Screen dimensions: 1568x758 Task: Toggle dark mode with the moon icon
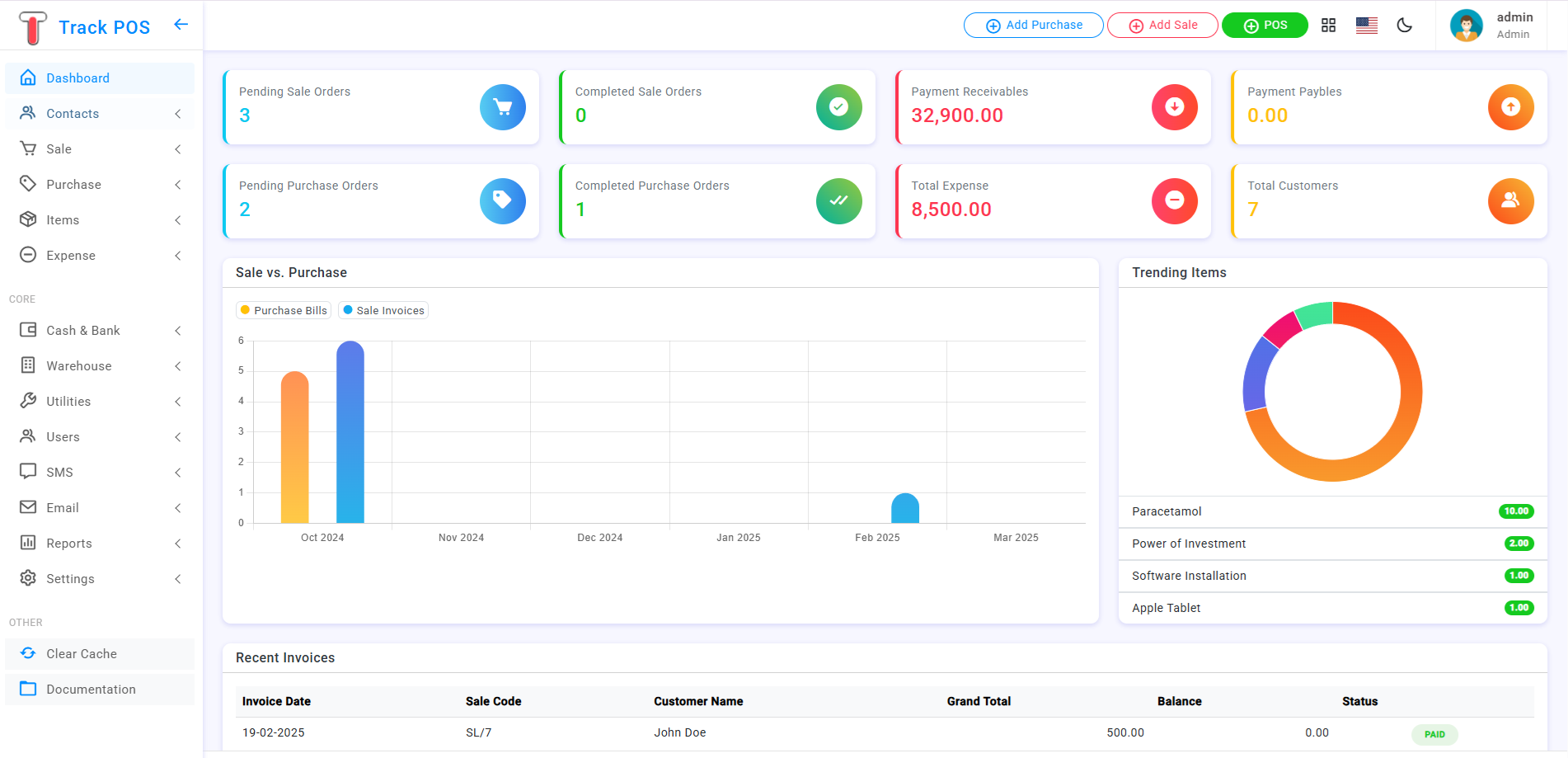point(1404,26)
